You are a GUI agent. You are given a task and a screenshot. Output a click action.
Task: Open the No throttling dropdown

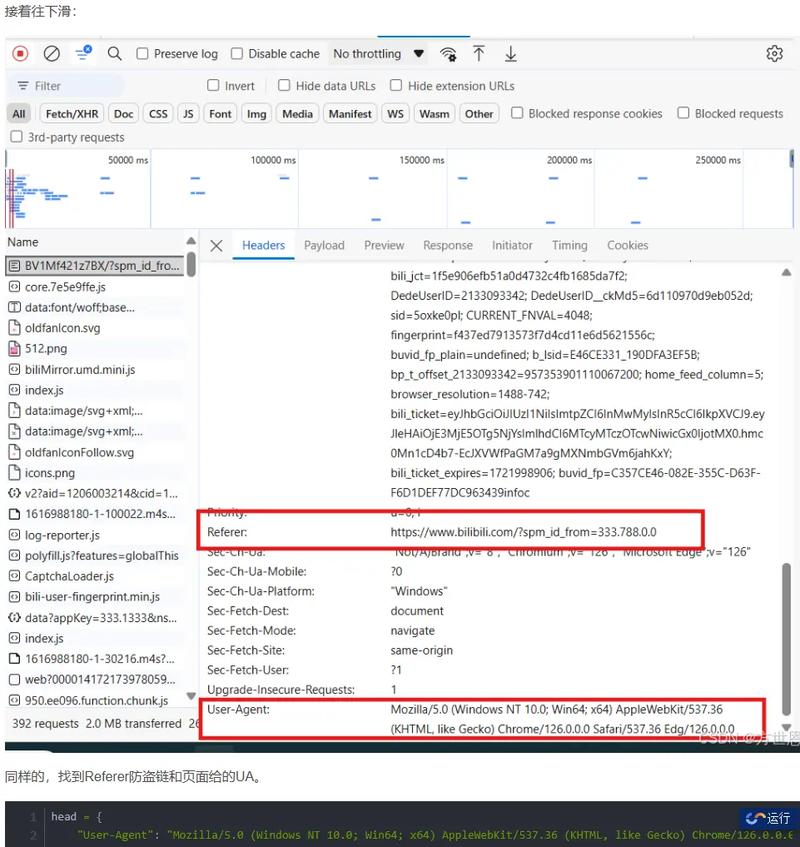point(378,54)
